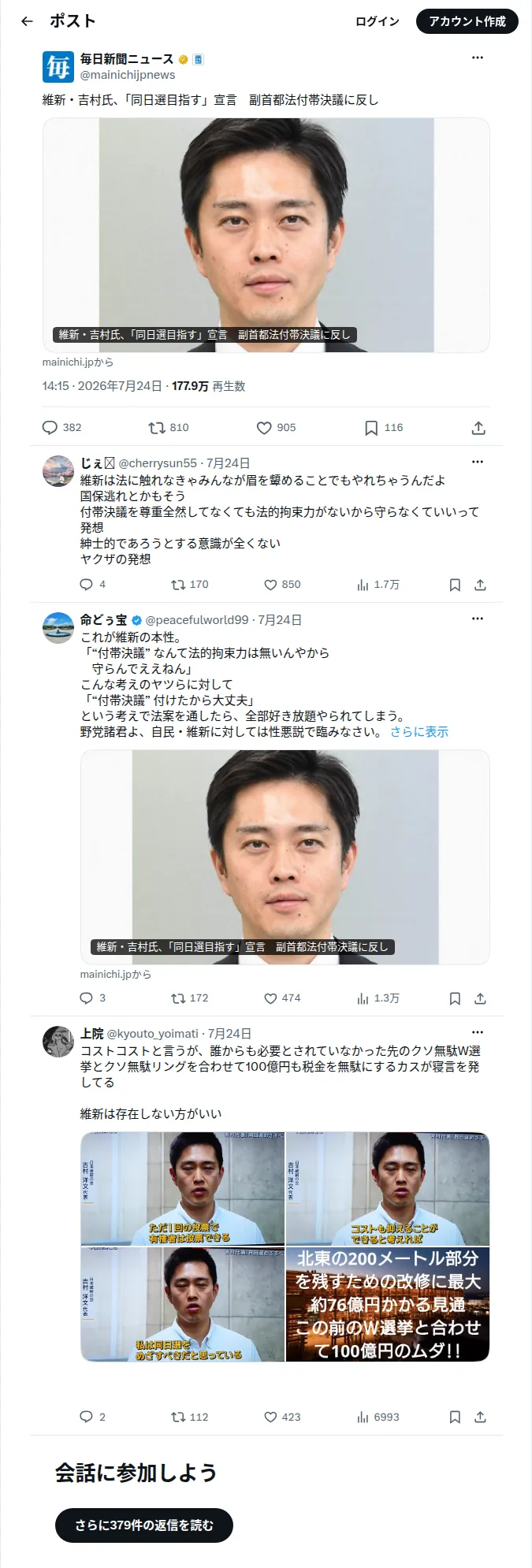This screenshot has height=1568, width=532.
Task: Repost the main post with 810 reposts
Action: pos(157,428)
